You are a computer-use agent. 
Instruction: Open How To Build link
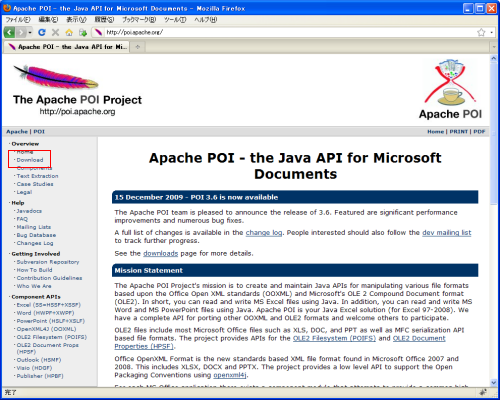point(34,270)
